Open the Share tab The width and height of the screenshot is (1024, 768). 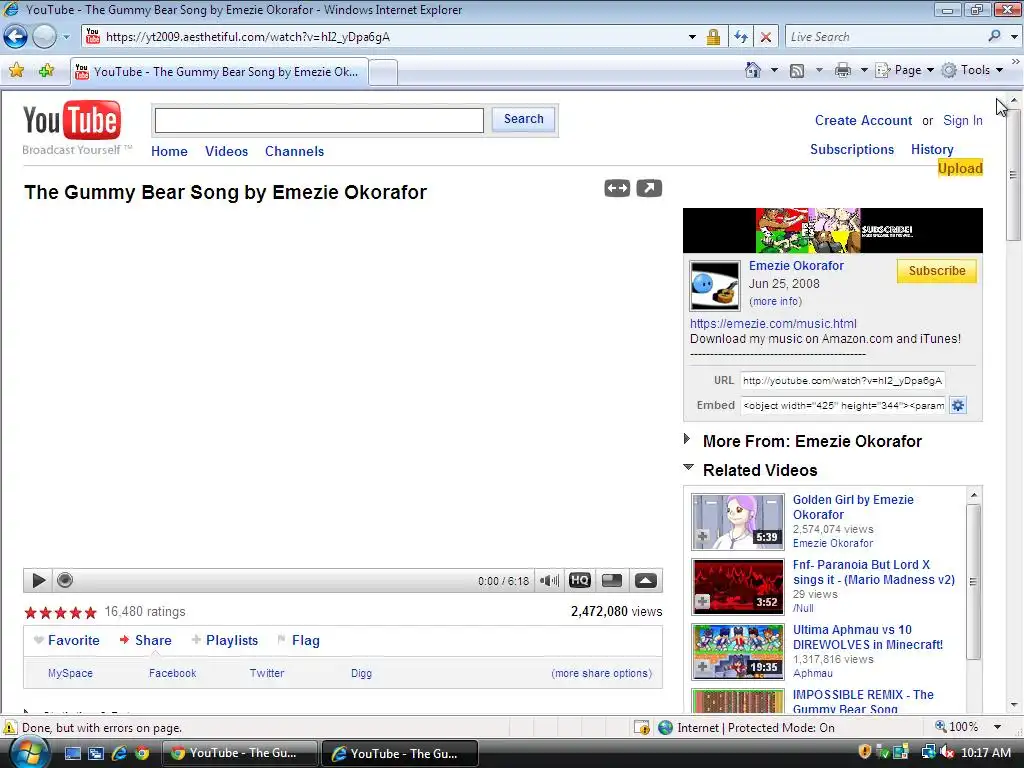[x=153, y=641]
